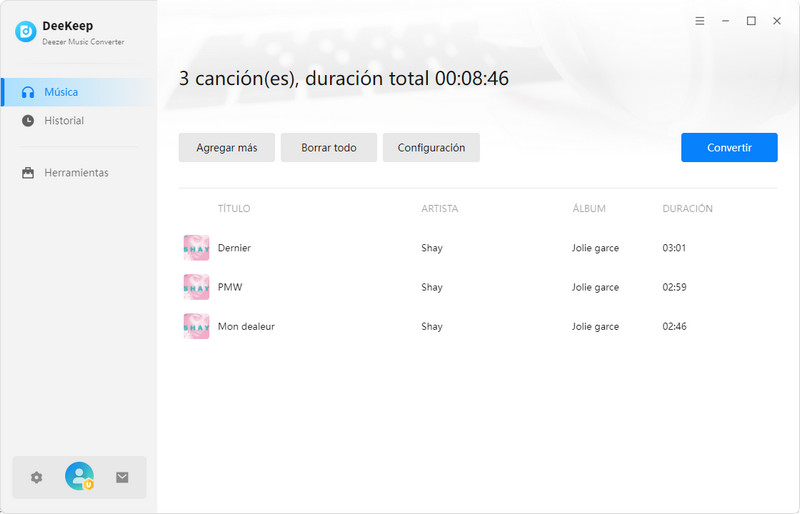Minimize the DeeKeep window

tap(726, 21)
